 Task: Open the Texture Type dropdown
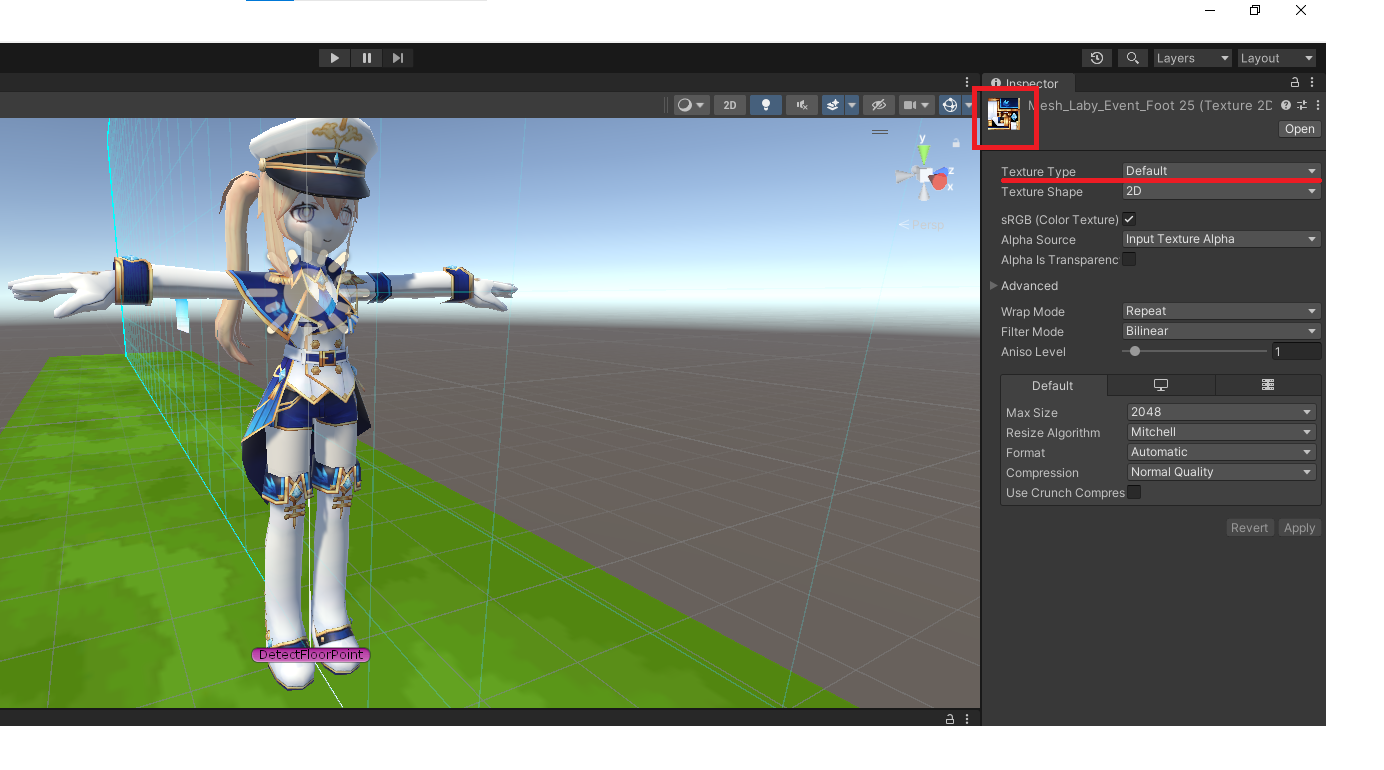[1222, 171]
